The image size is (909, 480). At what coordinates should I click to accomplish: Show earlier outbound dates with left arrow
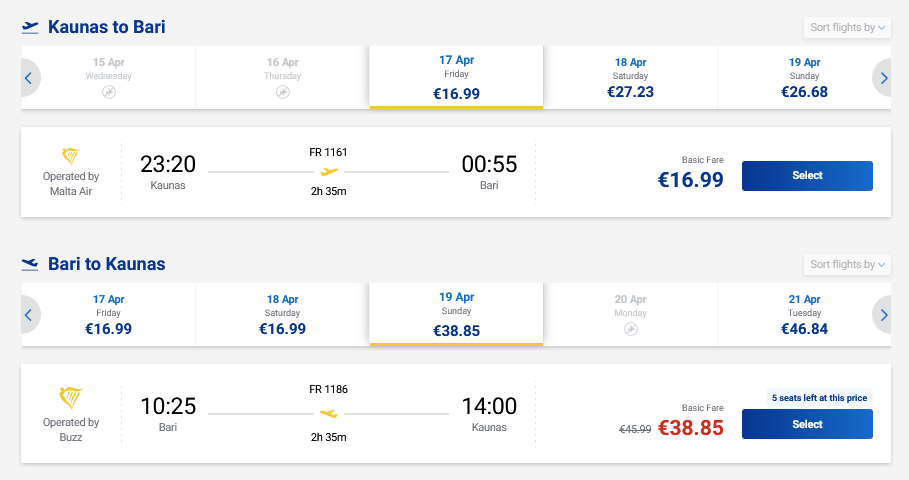(29, 78)
